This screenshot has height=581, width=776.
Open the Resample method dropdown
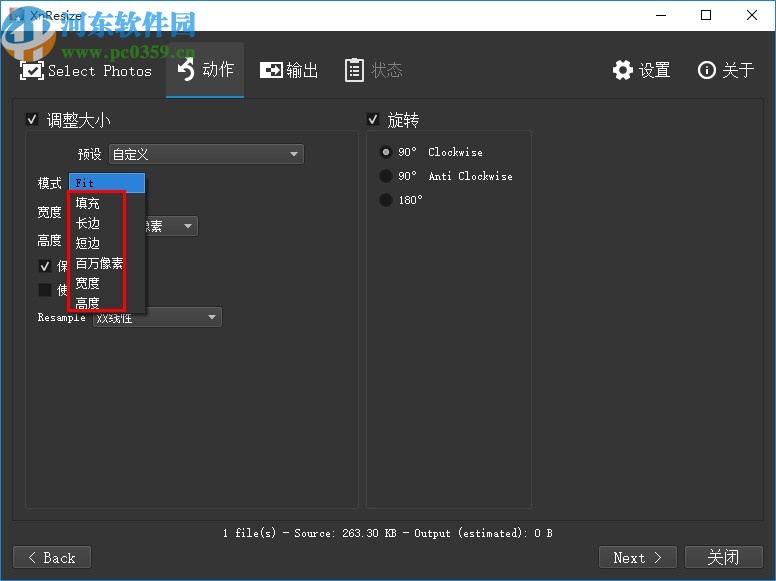click(157, 317)
